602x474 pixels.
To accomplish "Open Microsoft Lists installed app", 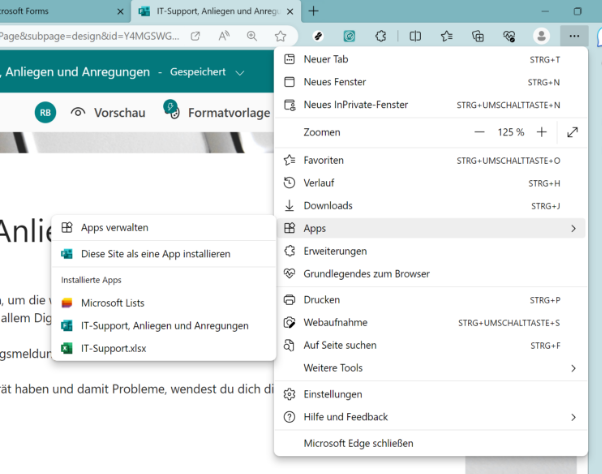I will click(x=115, y=302).
